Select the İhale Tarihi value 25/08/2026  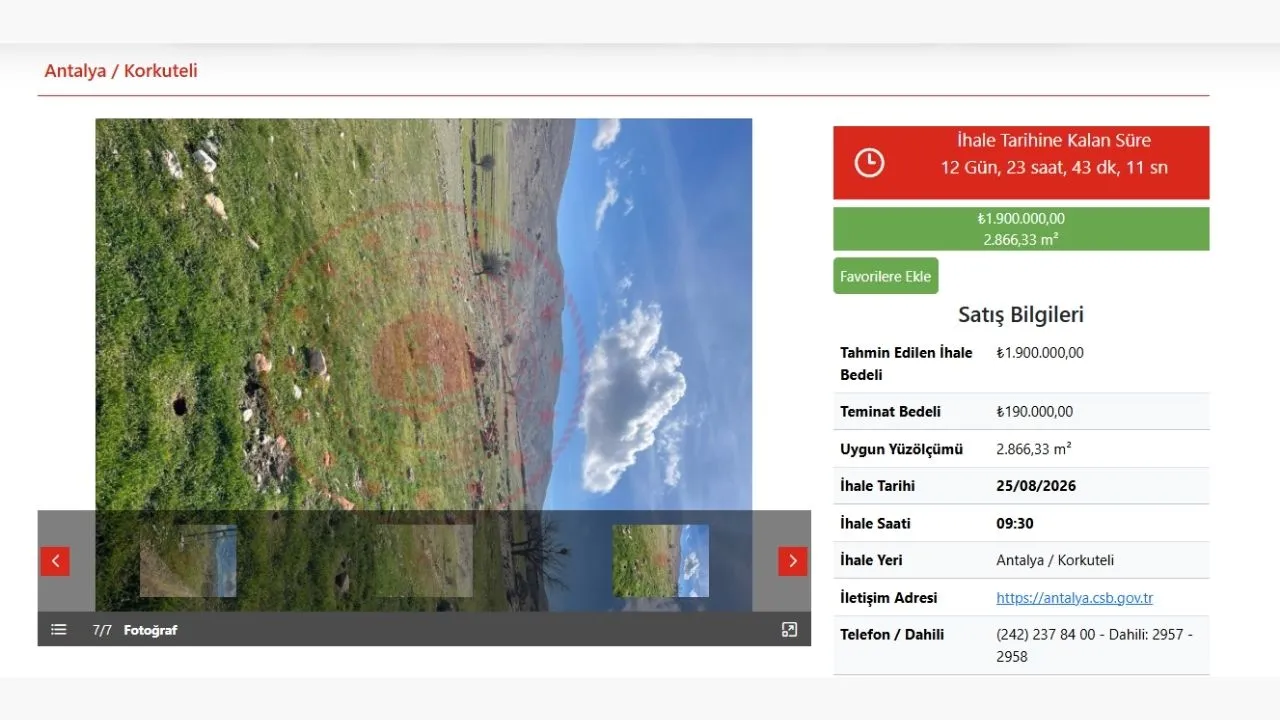point(1036,486)
